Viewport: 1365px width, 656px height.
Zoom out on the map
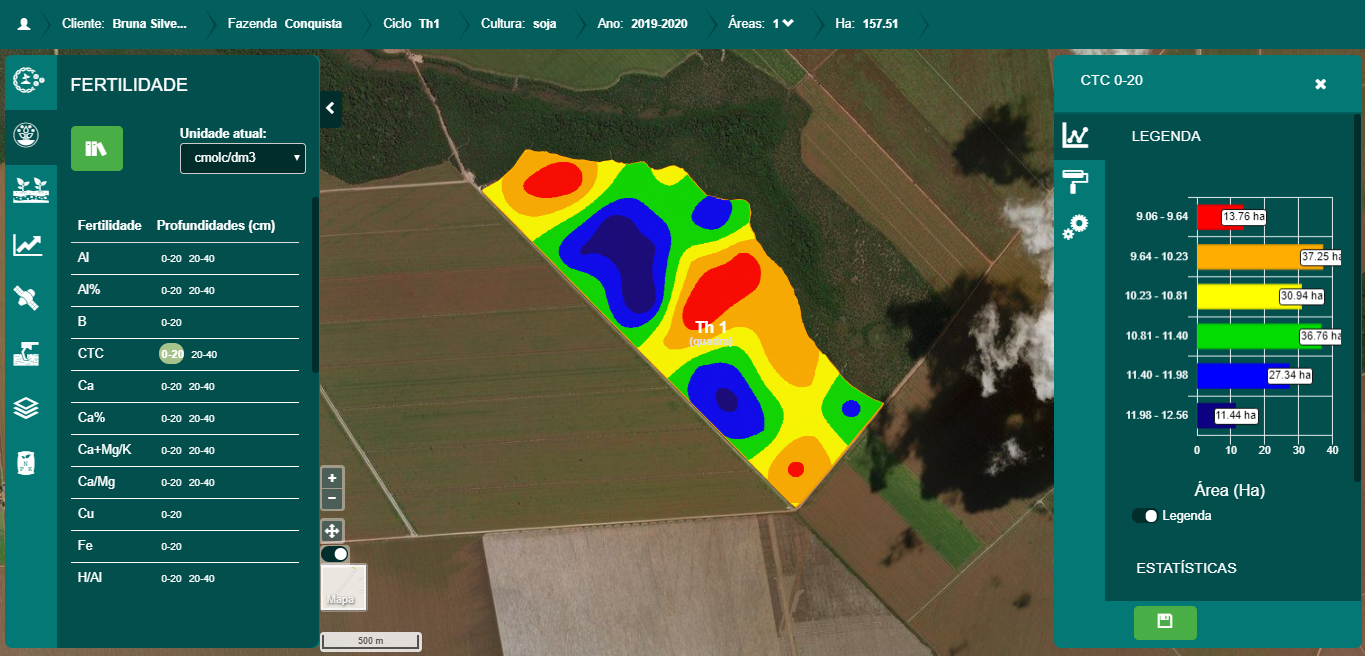332,498
